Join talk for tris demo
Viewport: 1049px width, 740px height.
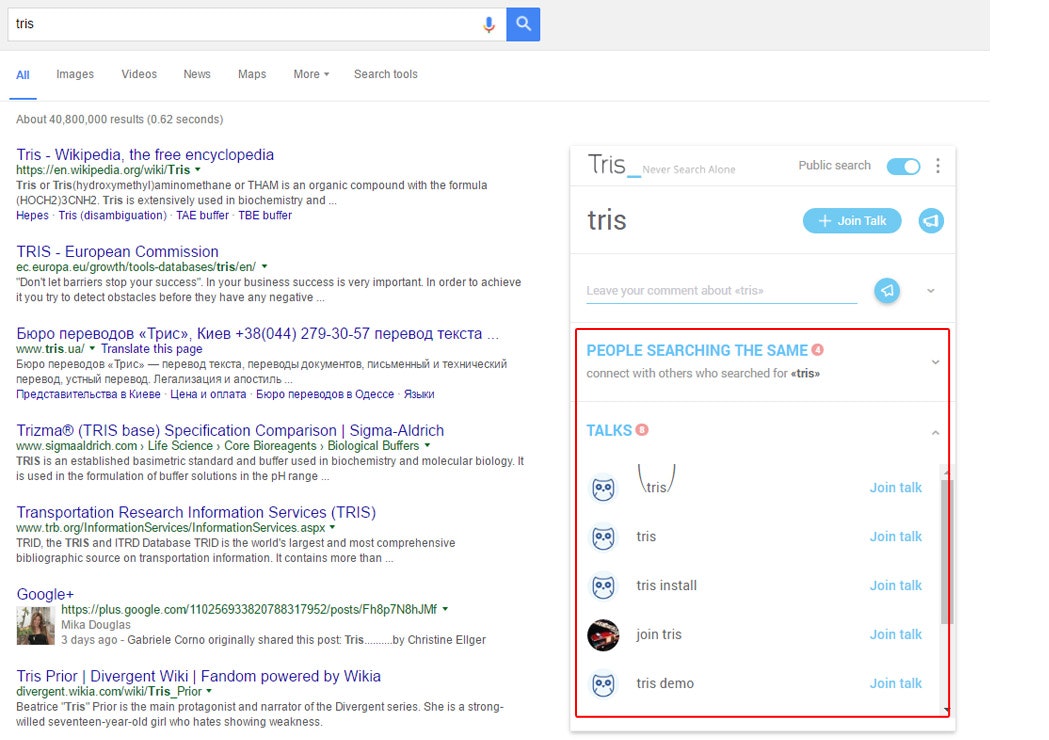tap(895, 683)
